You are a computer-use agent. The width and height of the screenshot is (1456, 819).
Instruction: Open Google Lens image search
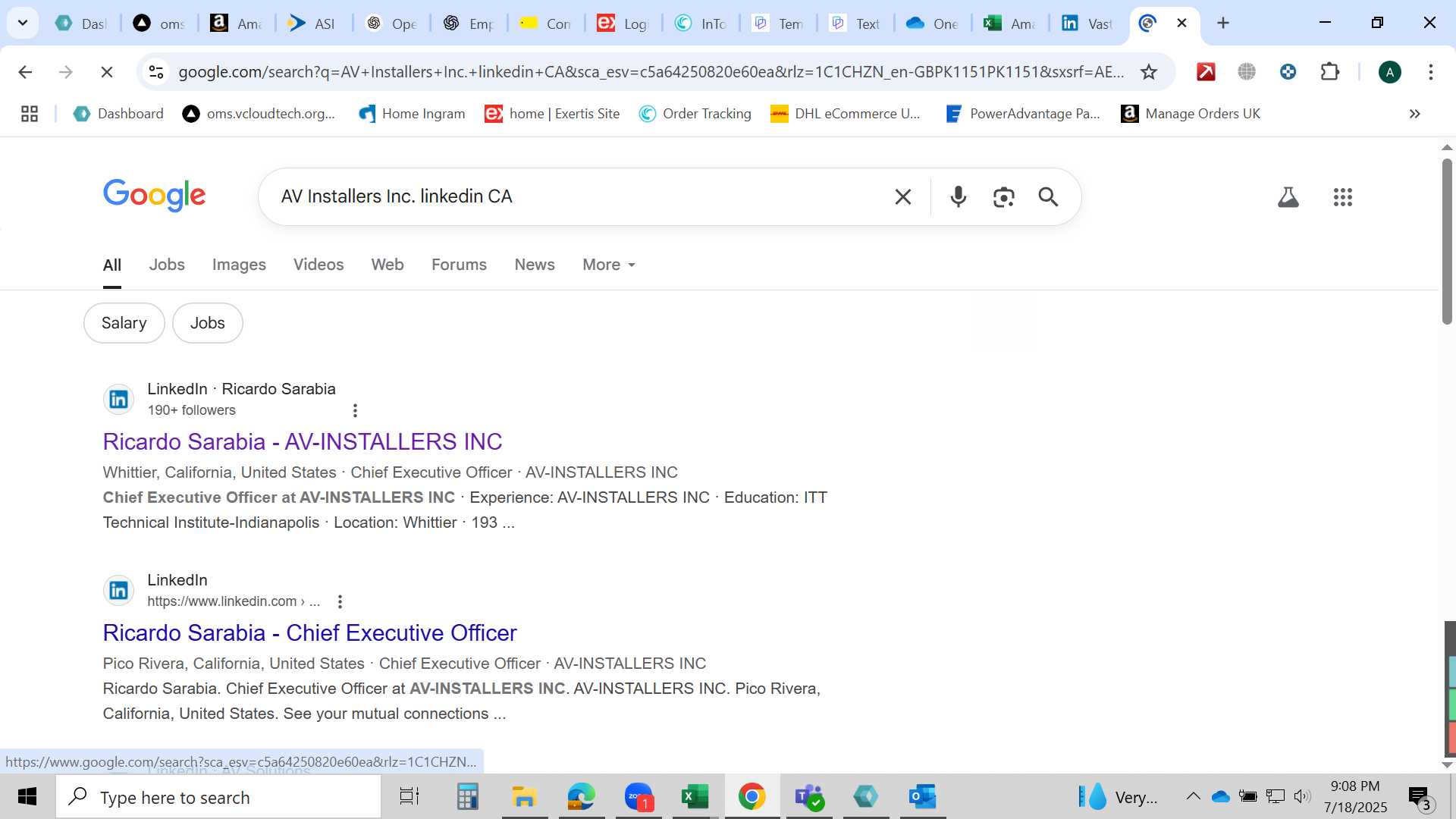coord(1003,197)
